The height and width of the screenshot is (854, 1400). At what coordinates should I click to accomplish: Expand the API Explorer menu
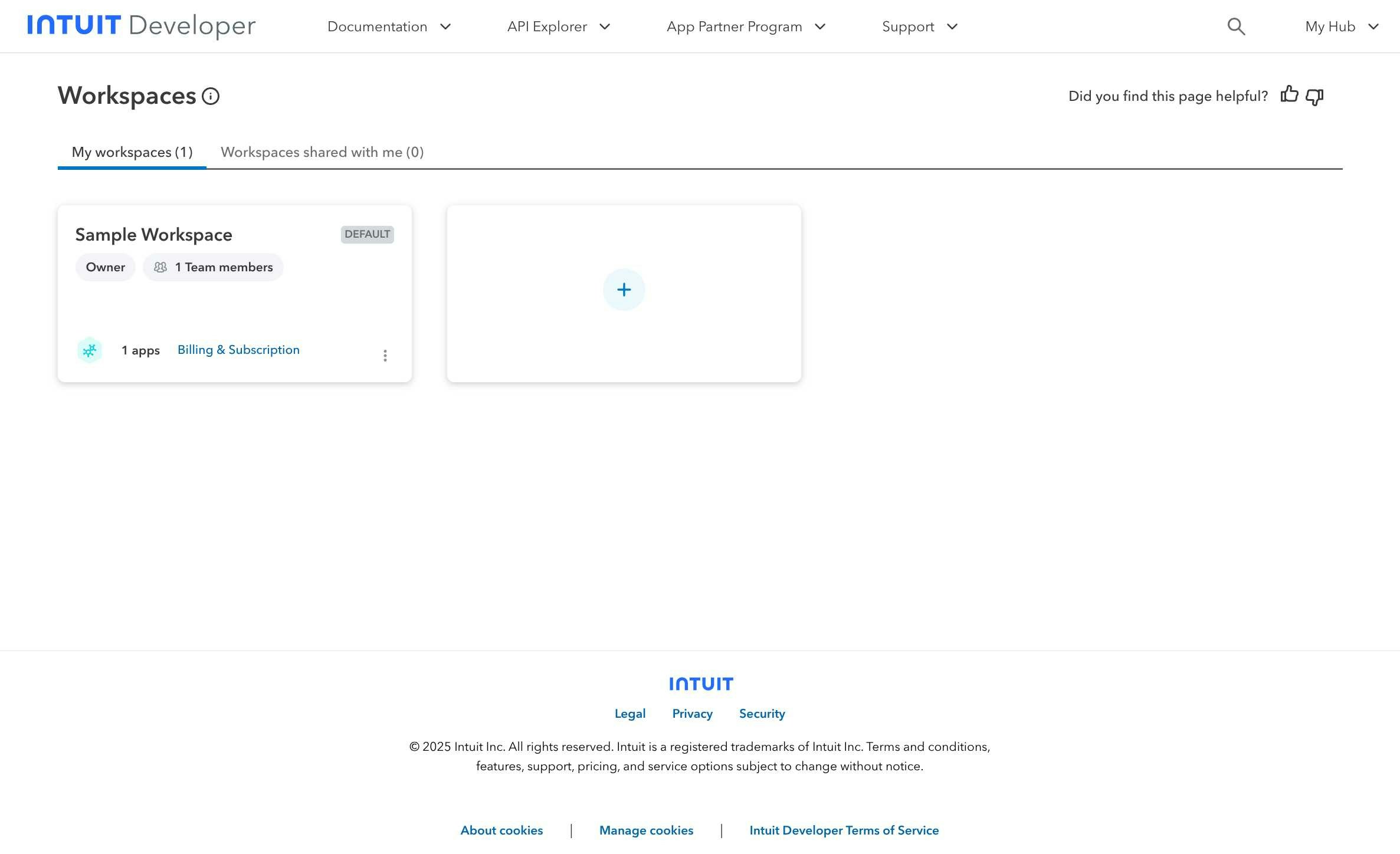559,27
